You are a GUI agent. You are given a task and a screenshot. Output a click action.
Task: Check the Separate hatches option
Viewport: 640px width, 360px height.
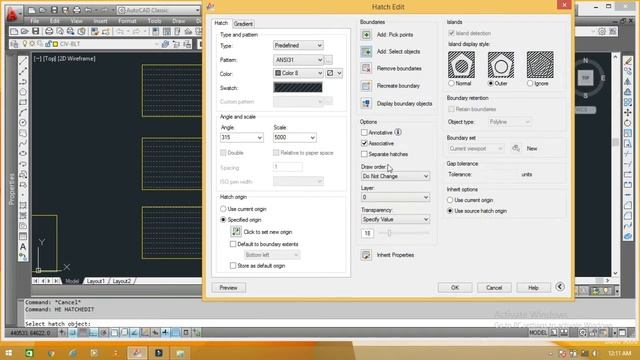click(364, 154)
